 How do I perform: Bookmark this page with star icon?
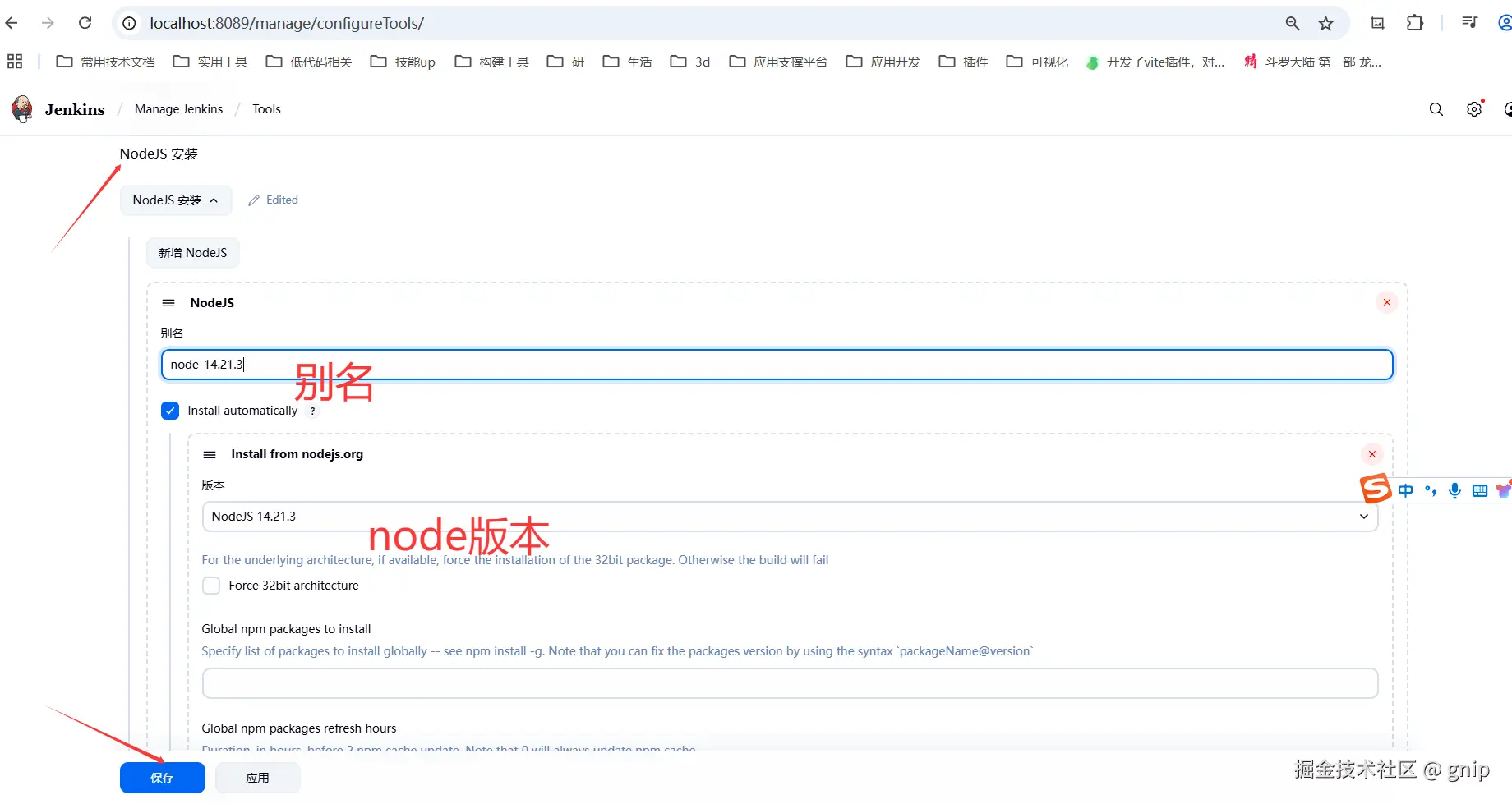tap(1325, 23)
